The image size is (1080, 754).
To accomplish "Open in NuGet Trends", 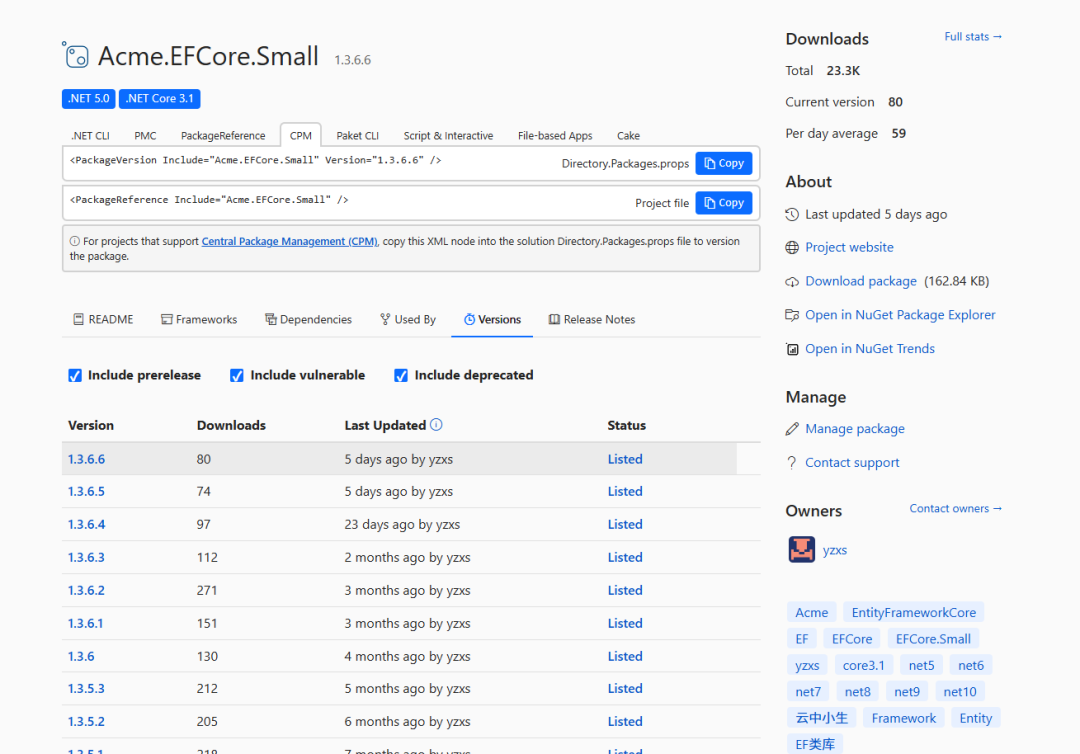I will pos(870,348).
